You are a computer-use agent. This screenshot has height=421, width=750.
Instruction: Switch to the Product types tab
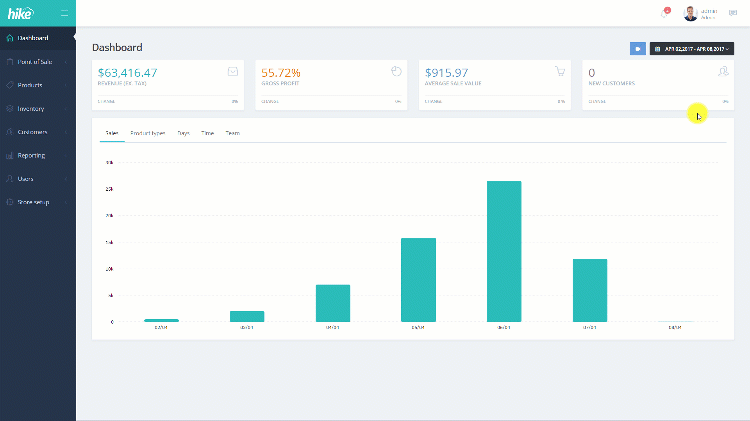(x=148, y=133)
